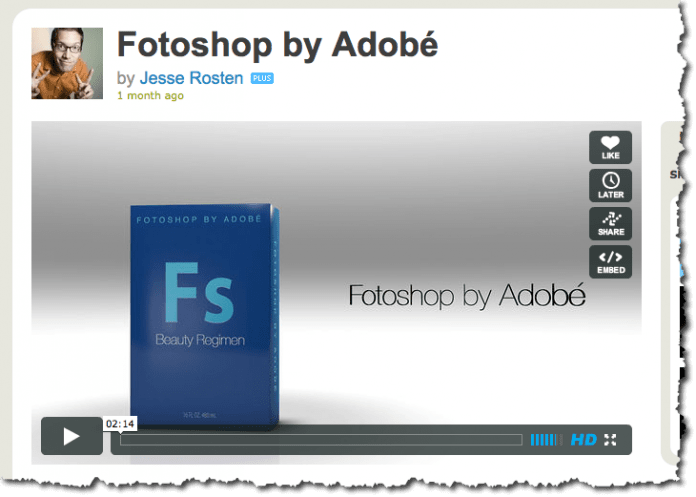
Task: Get the Embed code via the </> icon
Action: click(610, 262)
